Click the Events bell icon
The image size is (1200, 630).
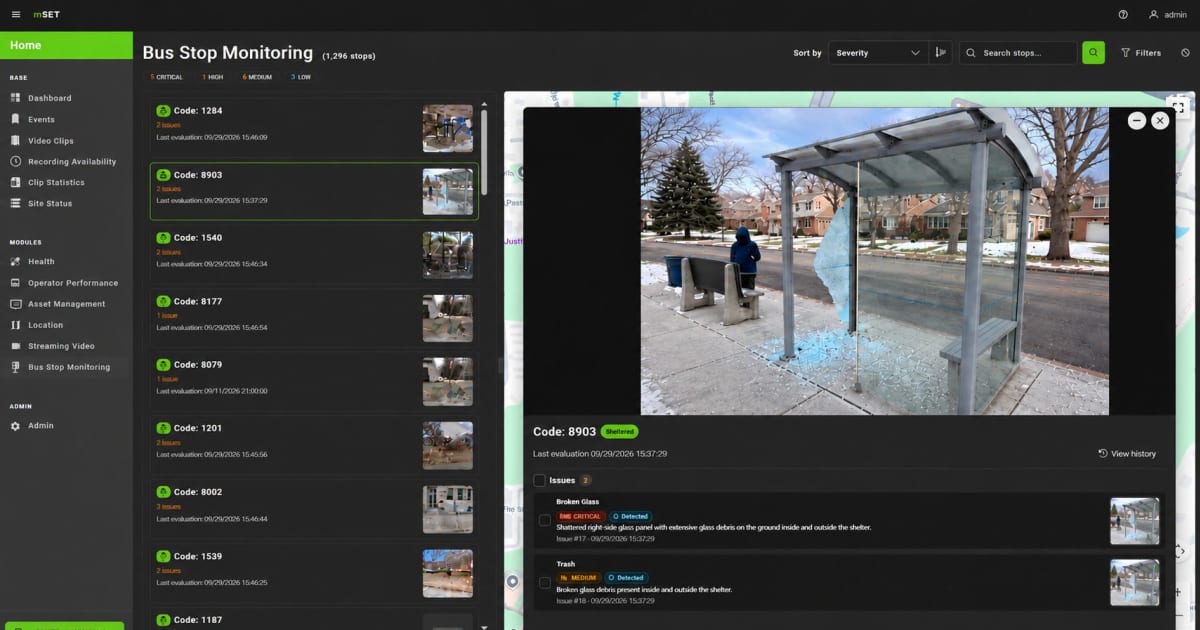[x=16, y=119]
